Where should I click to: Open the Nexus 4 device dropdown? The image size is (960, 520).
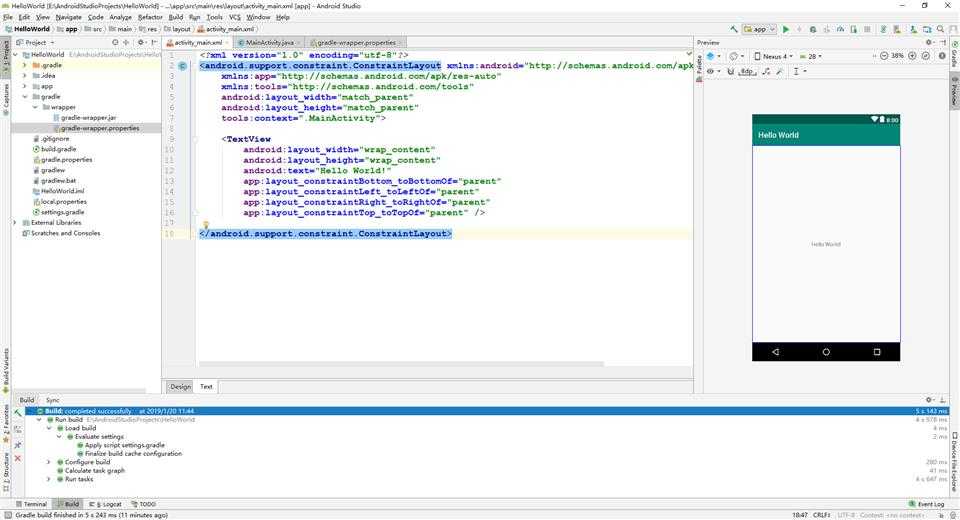(774, 56)
